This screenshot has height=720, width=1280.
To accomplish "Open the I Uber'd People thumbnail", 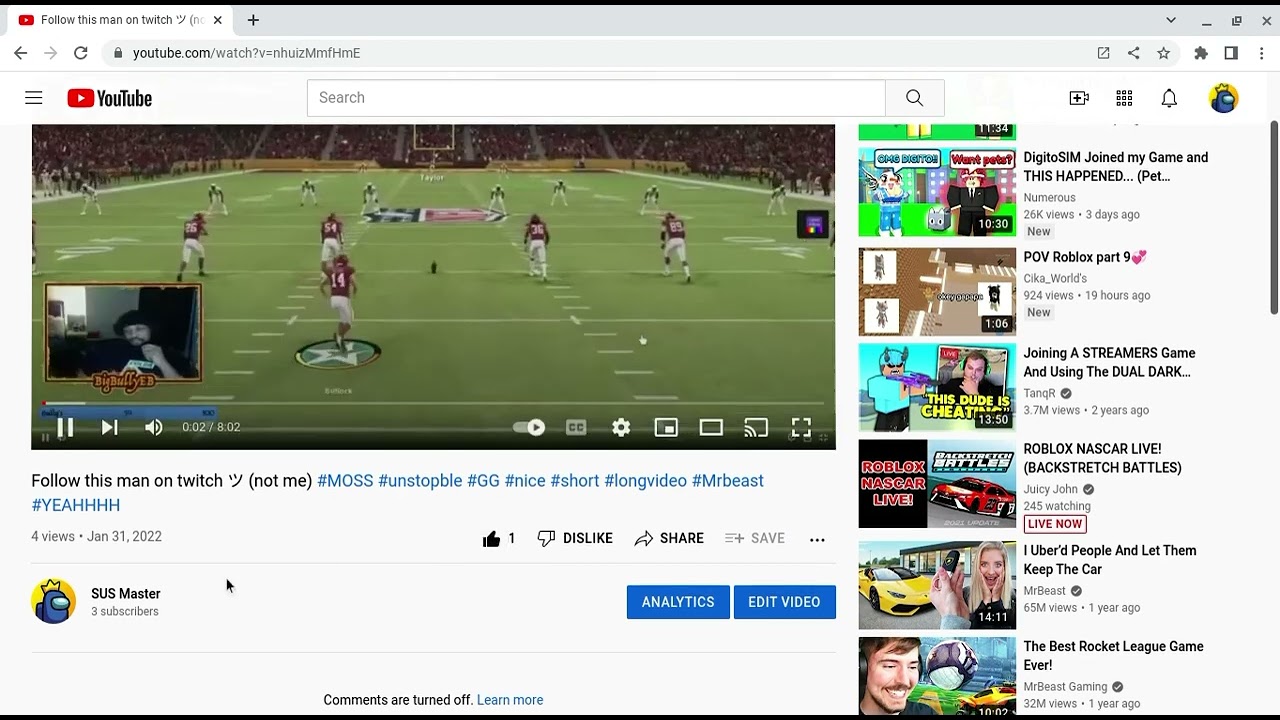I will click(937, 585).
